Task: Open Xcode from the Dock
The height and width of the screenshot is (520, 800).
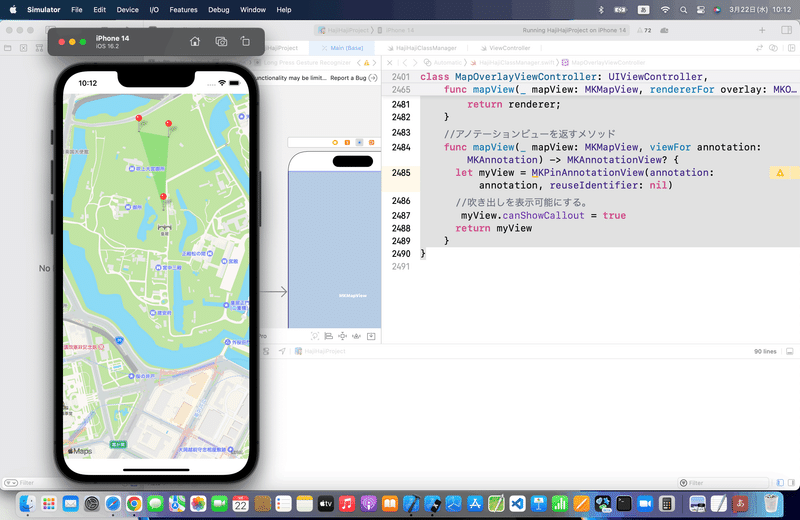Action: point(411,504)
